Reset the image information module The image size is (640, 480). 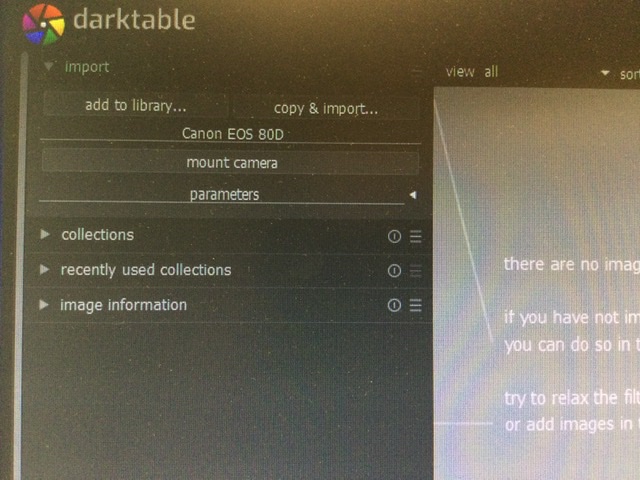point(394,305)
